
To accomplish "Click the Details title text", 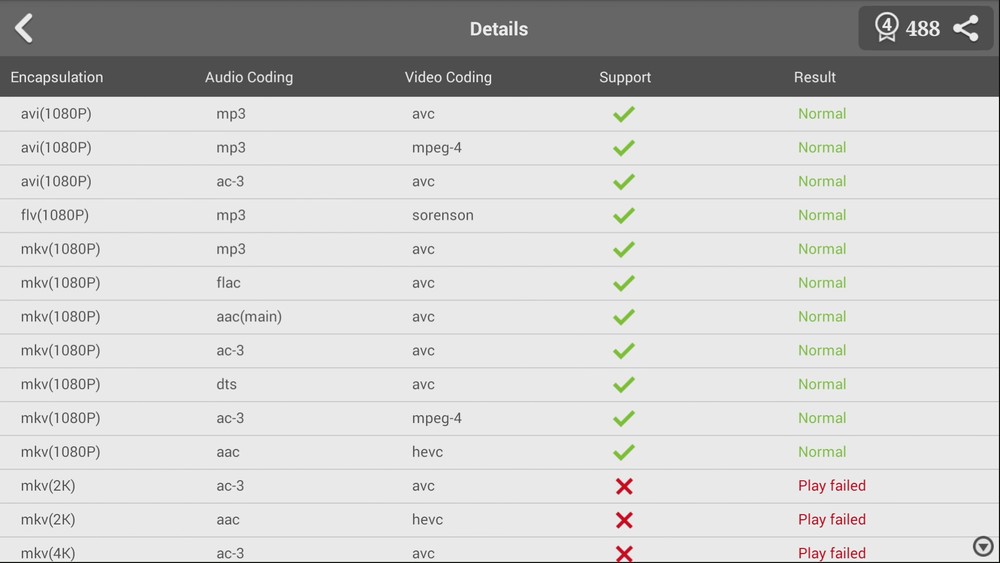I will pyautogui.click(x=499, y=29).
